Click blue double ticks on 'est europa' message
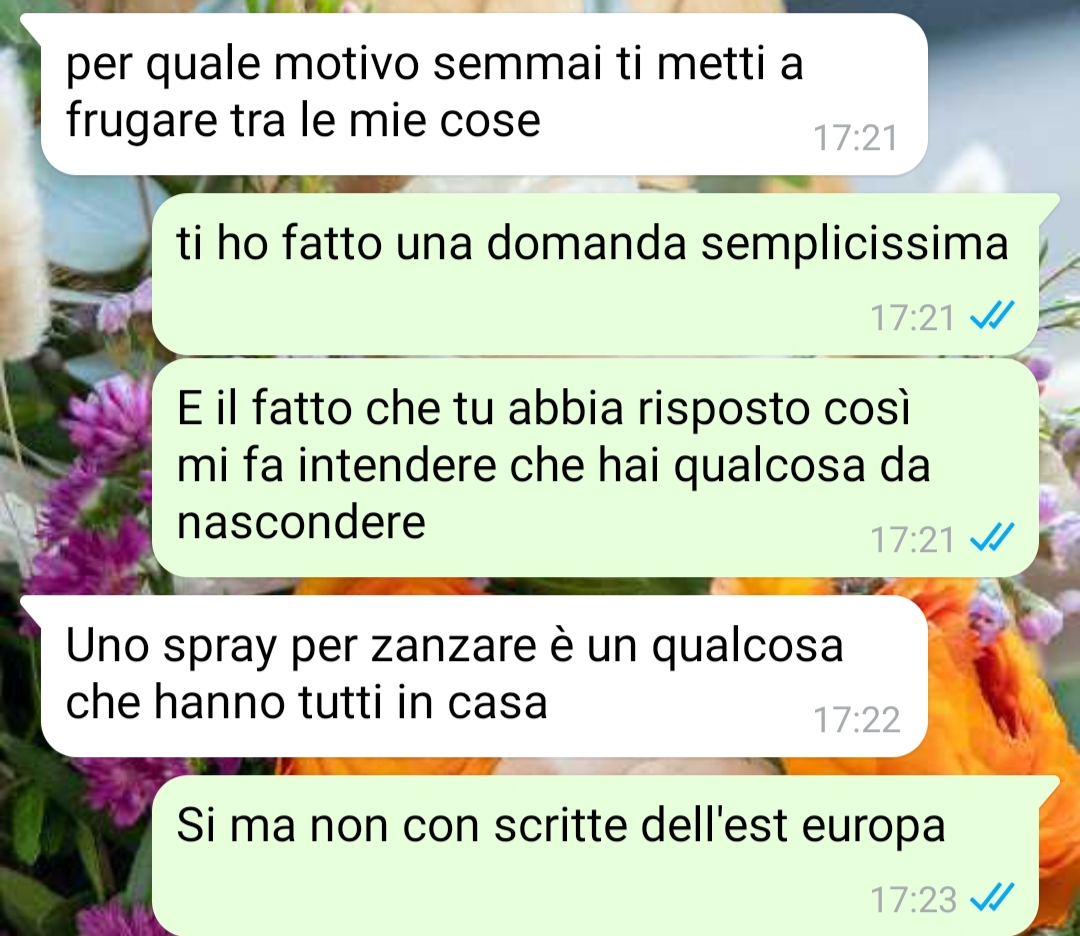This screenshot has width=1080, height=936. point(992,898)
